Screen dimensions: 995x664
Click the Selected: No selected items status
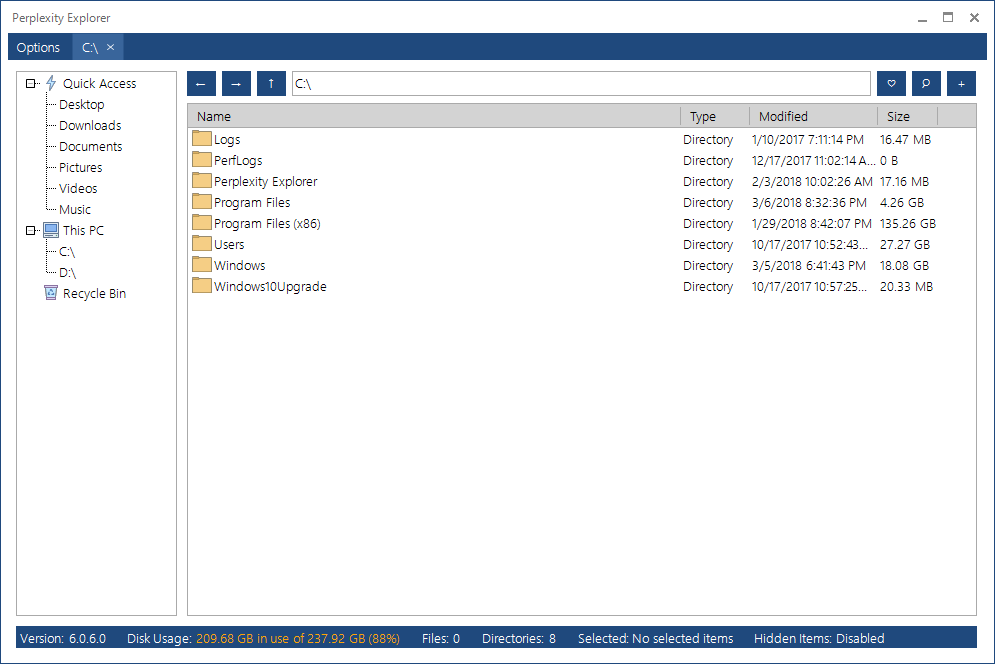point(656,638)
